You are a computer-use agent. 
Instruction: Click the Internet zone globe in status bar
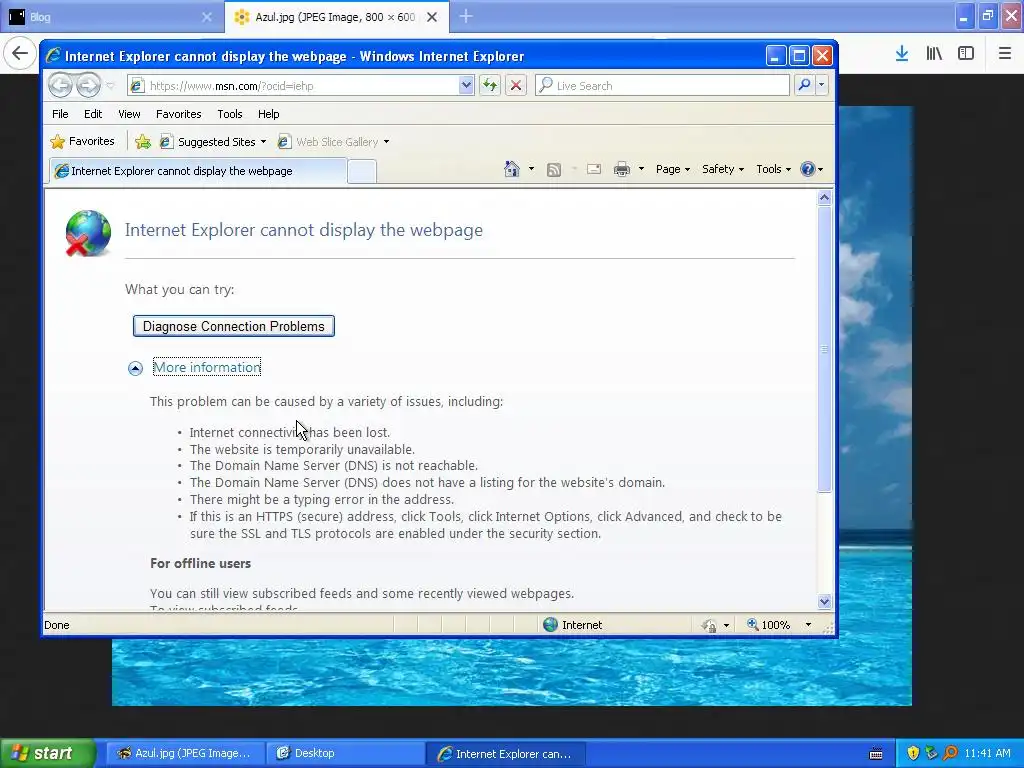(x=551, y=625)
